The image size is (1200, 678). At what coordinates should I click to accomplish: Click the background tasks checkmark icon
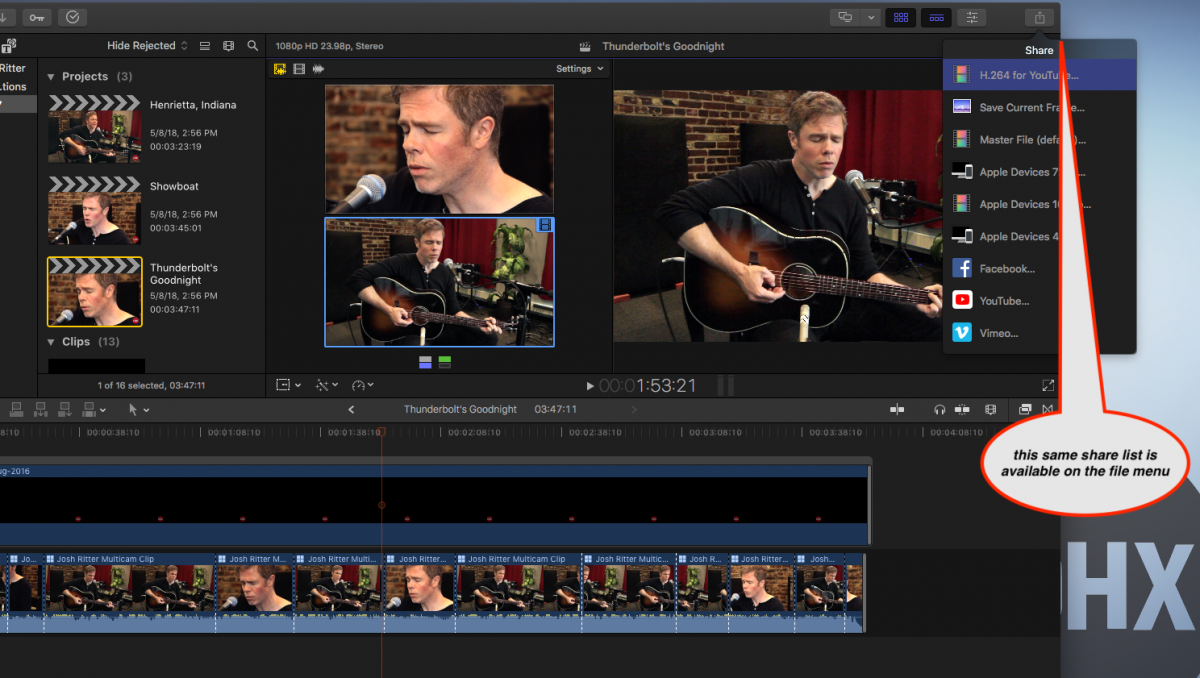point(72,17)
